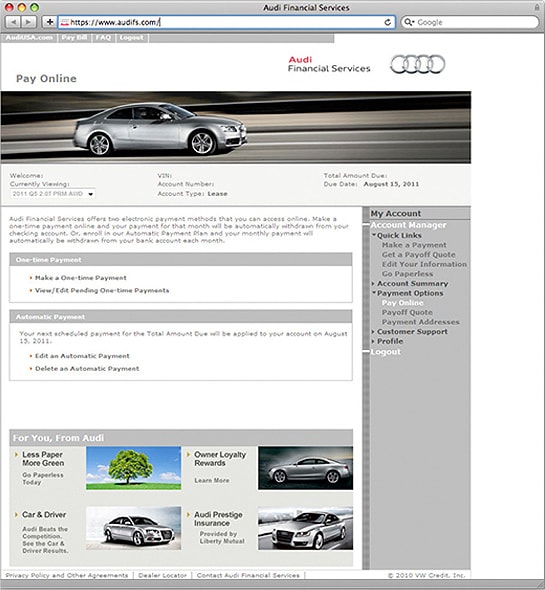Click the lock icon in window title bar
This screenshot has width=545, height=590.
(x=537, y=7)
